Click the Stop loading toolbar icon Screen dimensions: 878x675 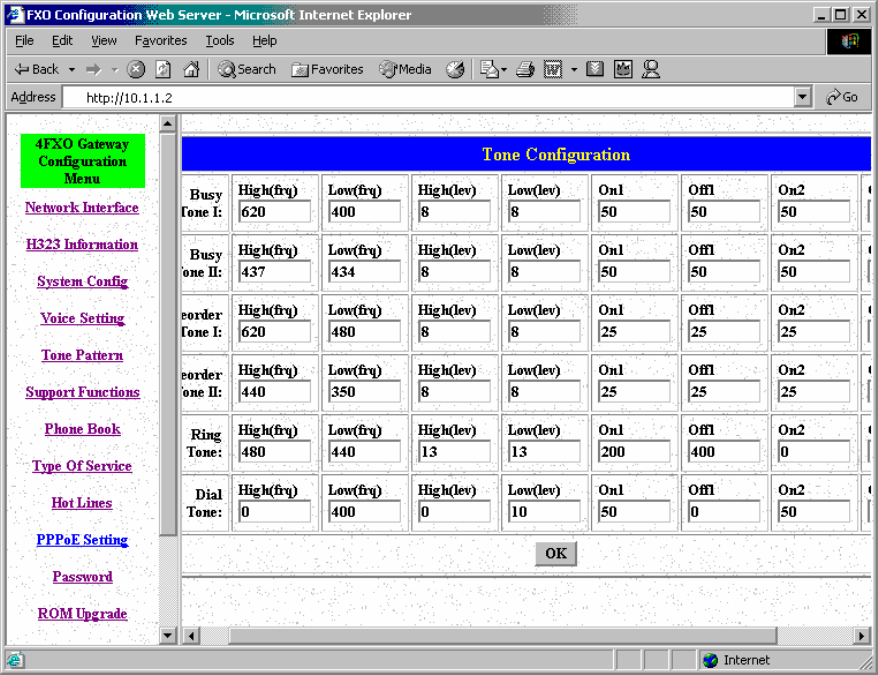coord(137,70)
